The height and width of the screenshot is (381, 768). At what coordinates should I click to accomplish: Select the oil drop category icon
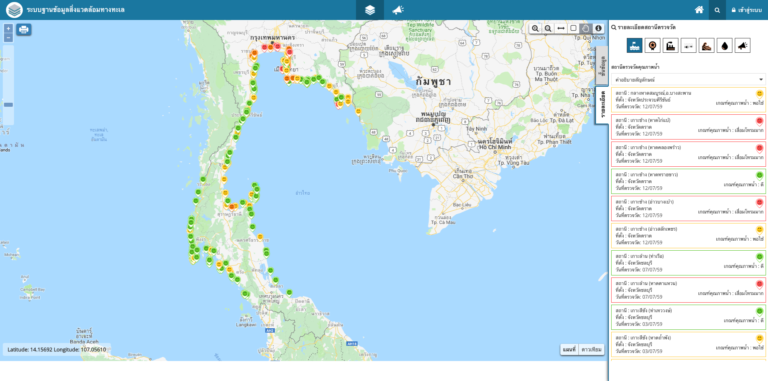[724, 46]
